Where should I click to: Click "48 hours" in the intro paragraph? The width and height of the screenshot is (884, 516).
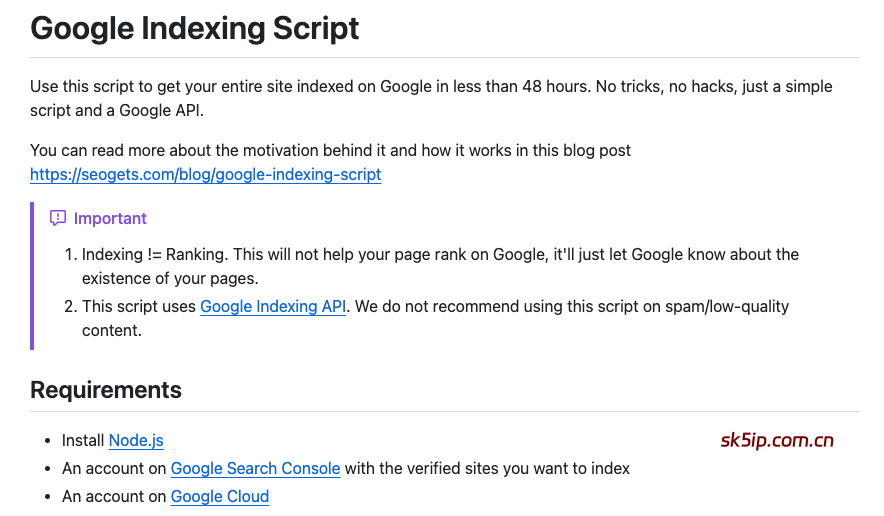[553, 87]
